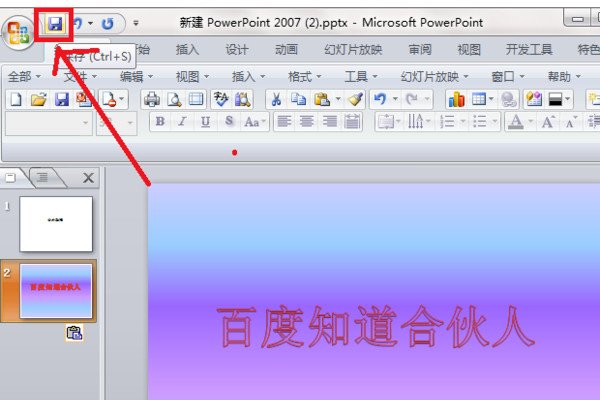Screen dimensions: 600x400
Task: Click the Insert Table icon
Action: tap(479, 100)
